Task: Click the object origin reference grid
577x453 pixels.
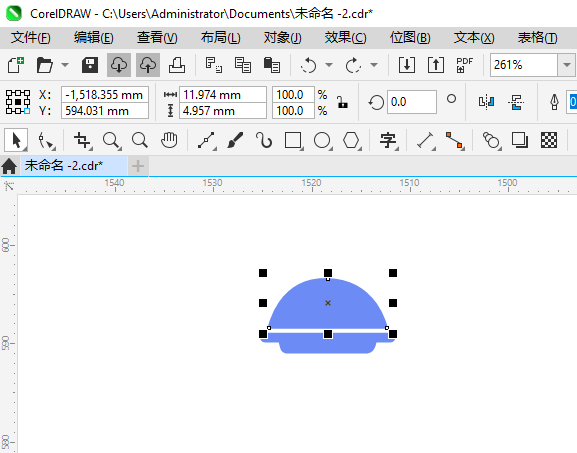Action: [18, 102]
